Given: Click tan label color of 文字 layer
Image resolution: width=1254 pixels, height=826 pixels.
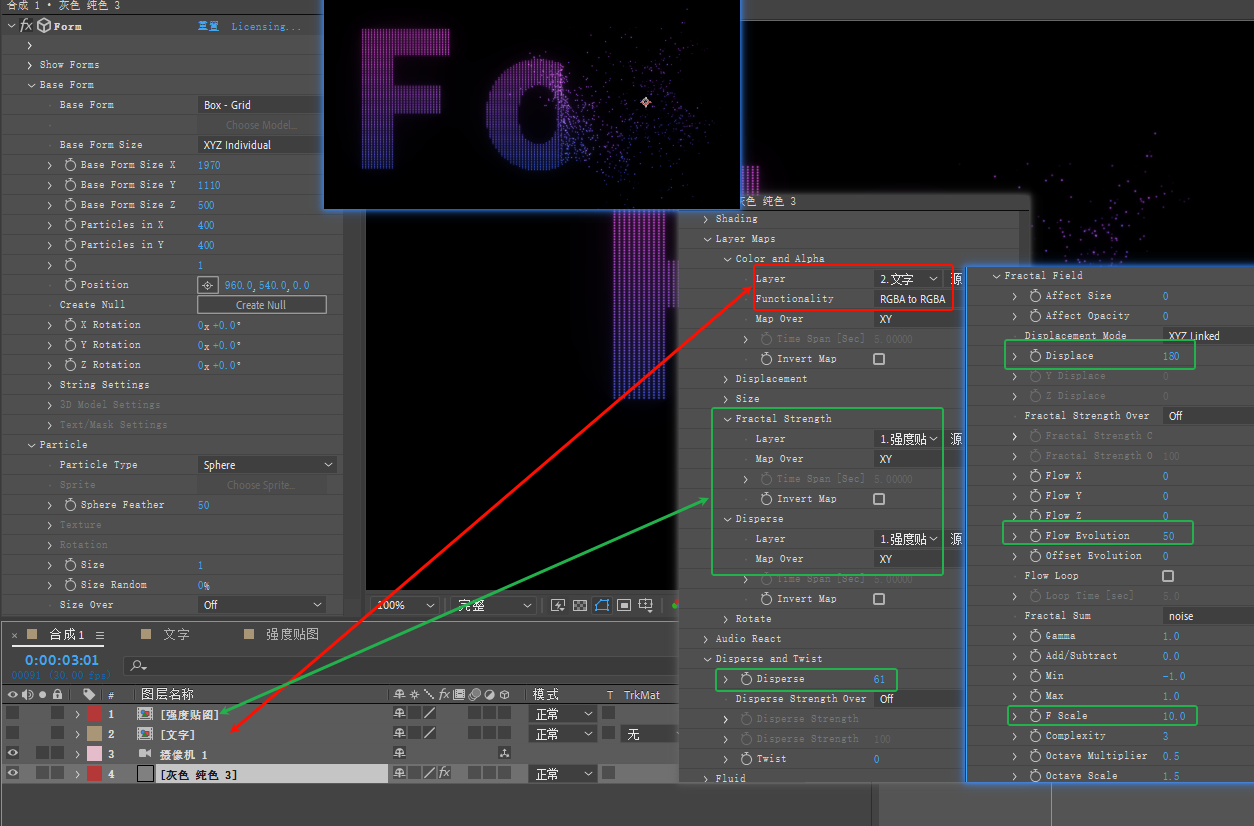Looking at the screenshot, I should pyautogui.click(x=94, y=734).
